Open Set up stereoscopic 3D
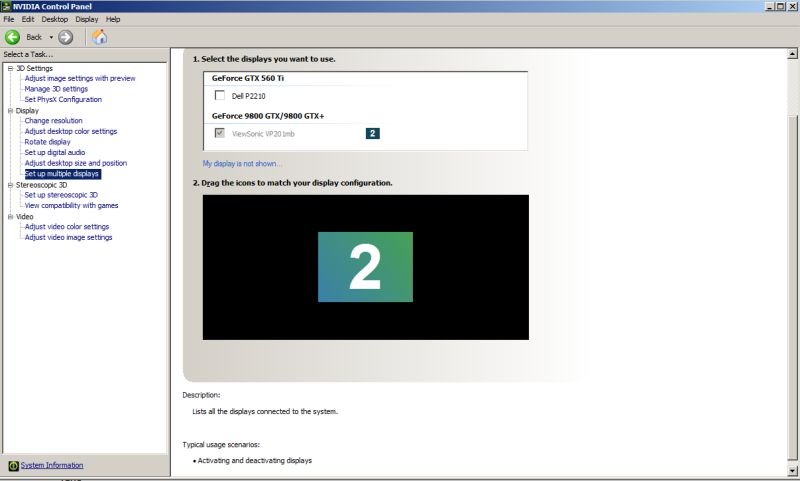This screenshot has height=481, width=800. 61,195
